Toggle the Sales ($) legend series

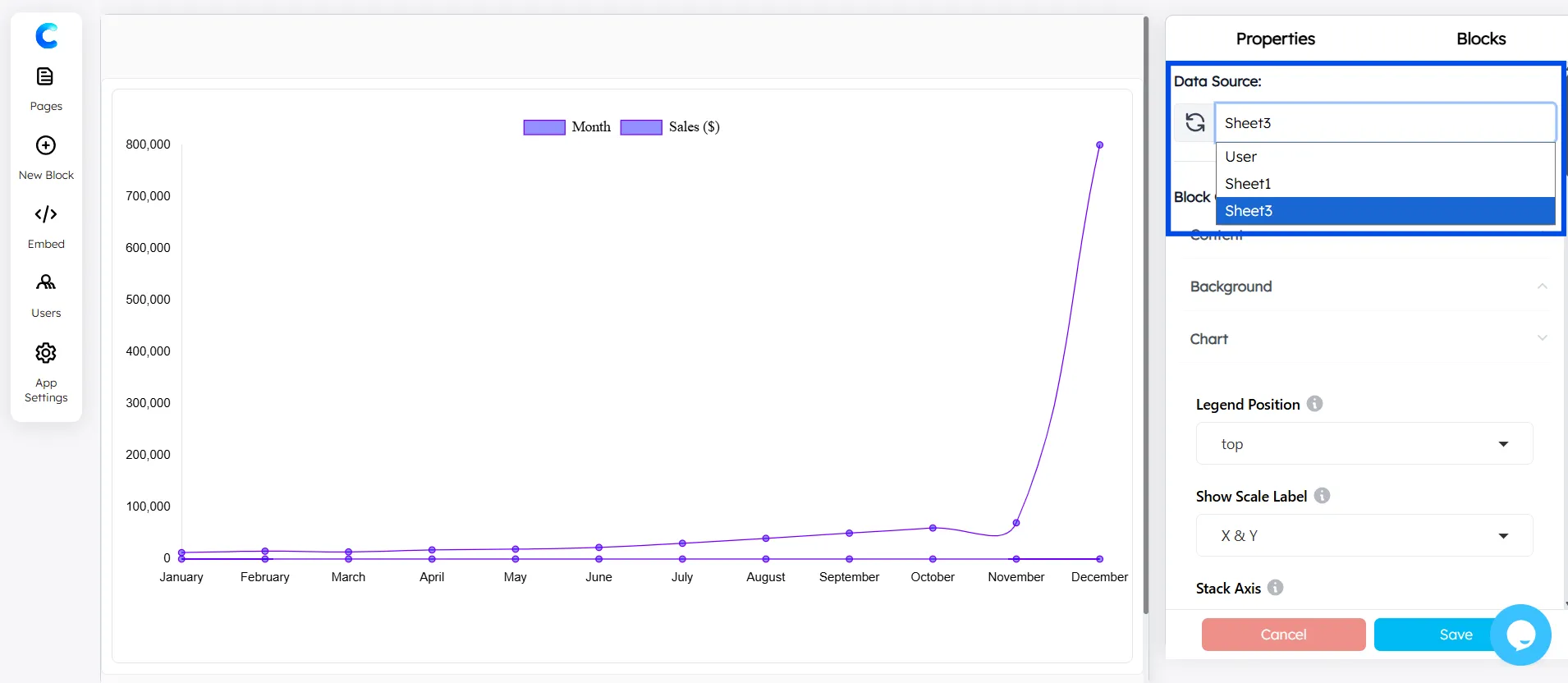click(670, 127)
